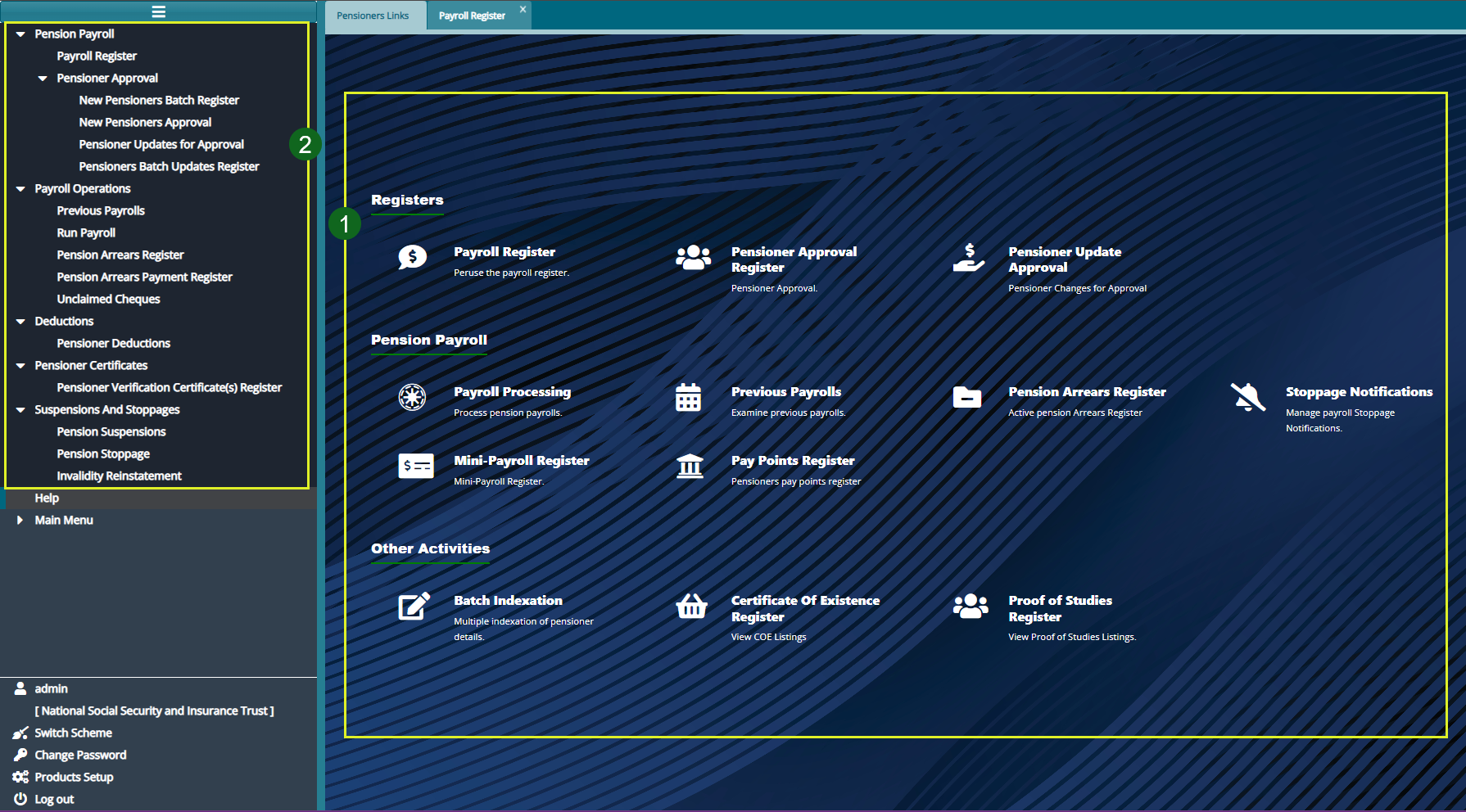Select Unclaimed Cheques in the sidebar
Screen dimensions: 1466x812
click(x=108, y=300)
